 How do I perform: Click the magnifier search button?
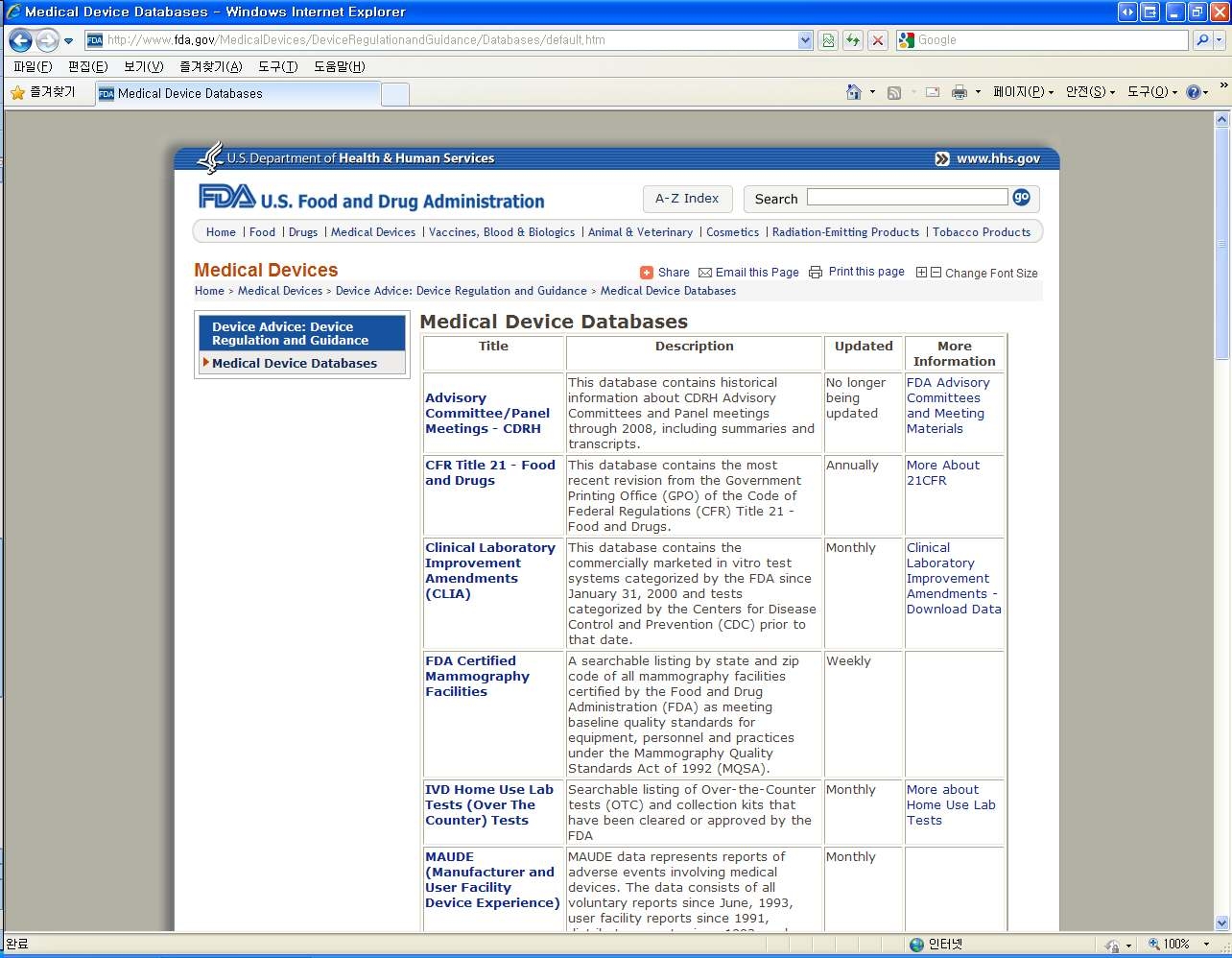coord(1202,40)
